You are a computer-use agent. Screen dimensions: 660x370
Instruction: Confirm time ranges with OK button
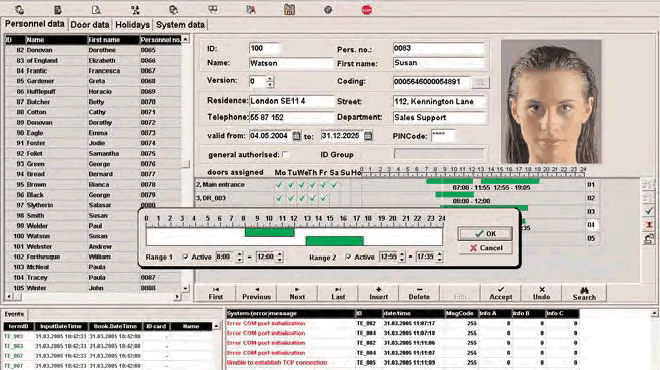click(x=485, y=234)
